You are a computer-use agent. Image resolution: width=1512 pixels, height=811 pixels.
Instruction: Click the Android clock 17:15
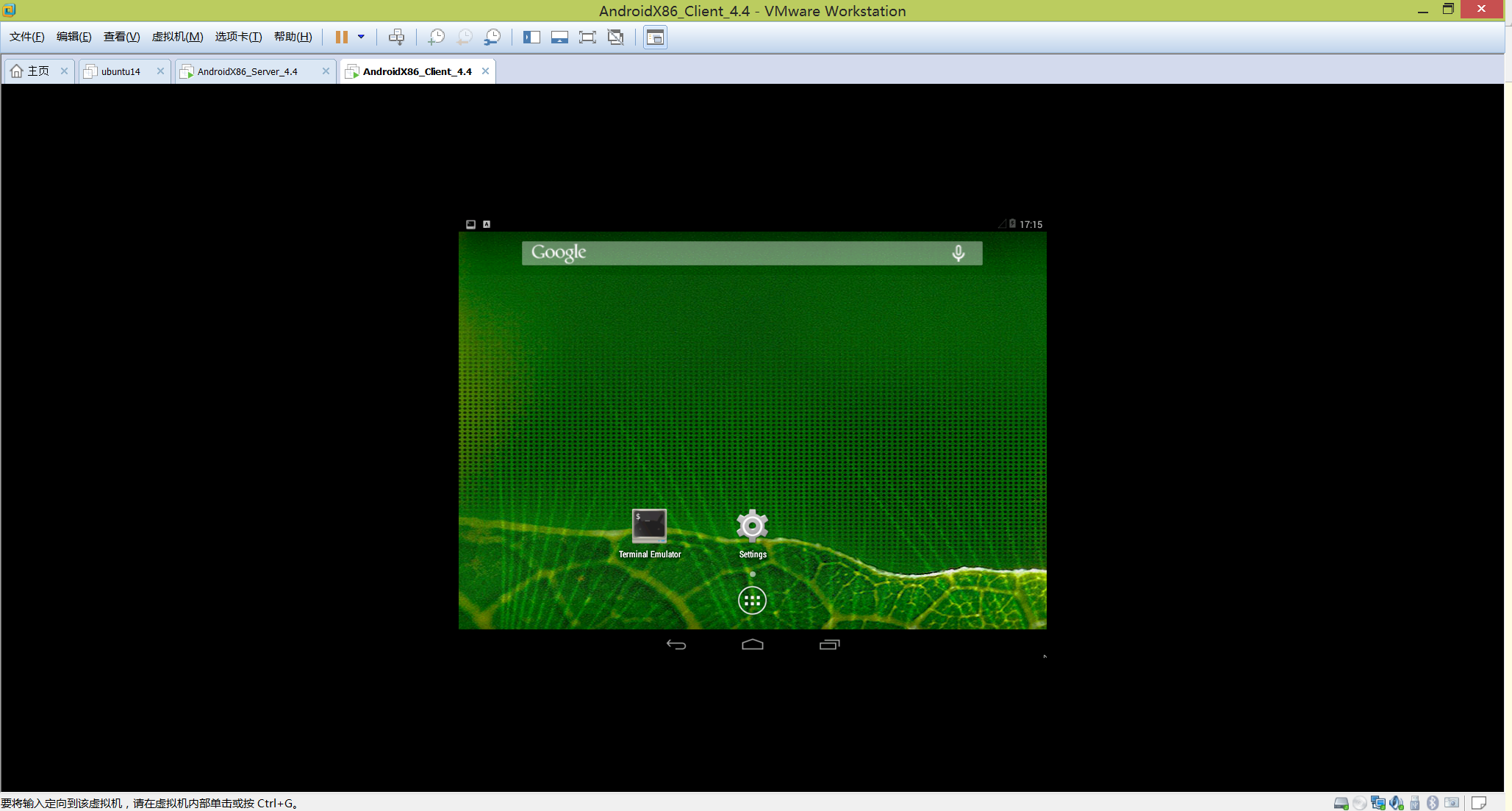tap(1031, 224)
